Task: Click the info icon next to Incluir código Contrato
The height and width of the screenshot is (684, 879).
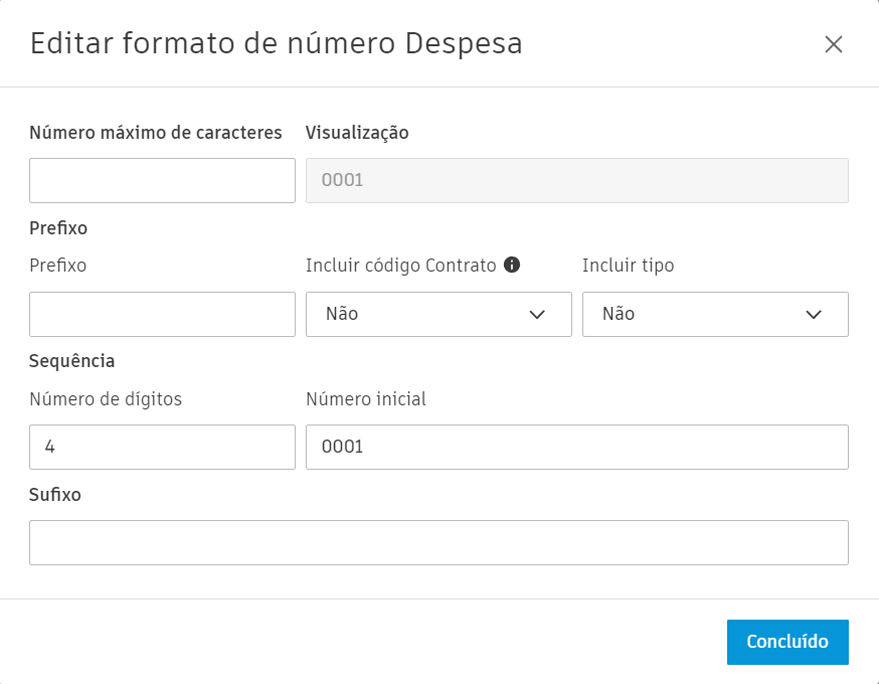Action: [515, 265]
